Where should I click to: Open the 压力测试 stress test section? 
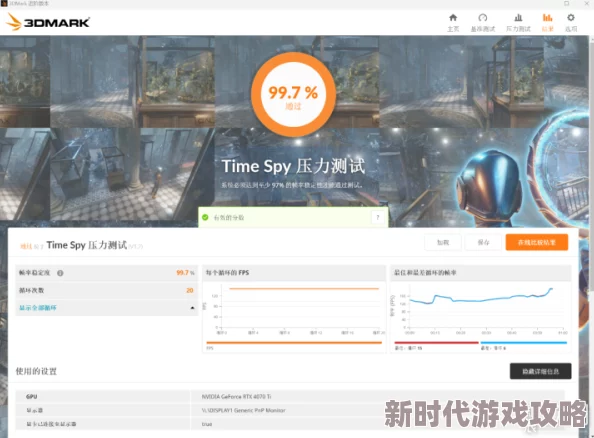tap(518, 22)
